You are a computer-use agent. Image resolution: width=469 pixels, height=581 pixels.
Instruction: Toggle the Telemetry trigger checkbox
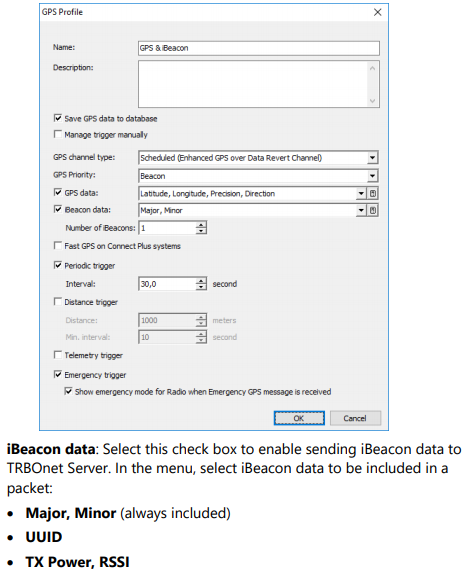(x=58, y=355)
